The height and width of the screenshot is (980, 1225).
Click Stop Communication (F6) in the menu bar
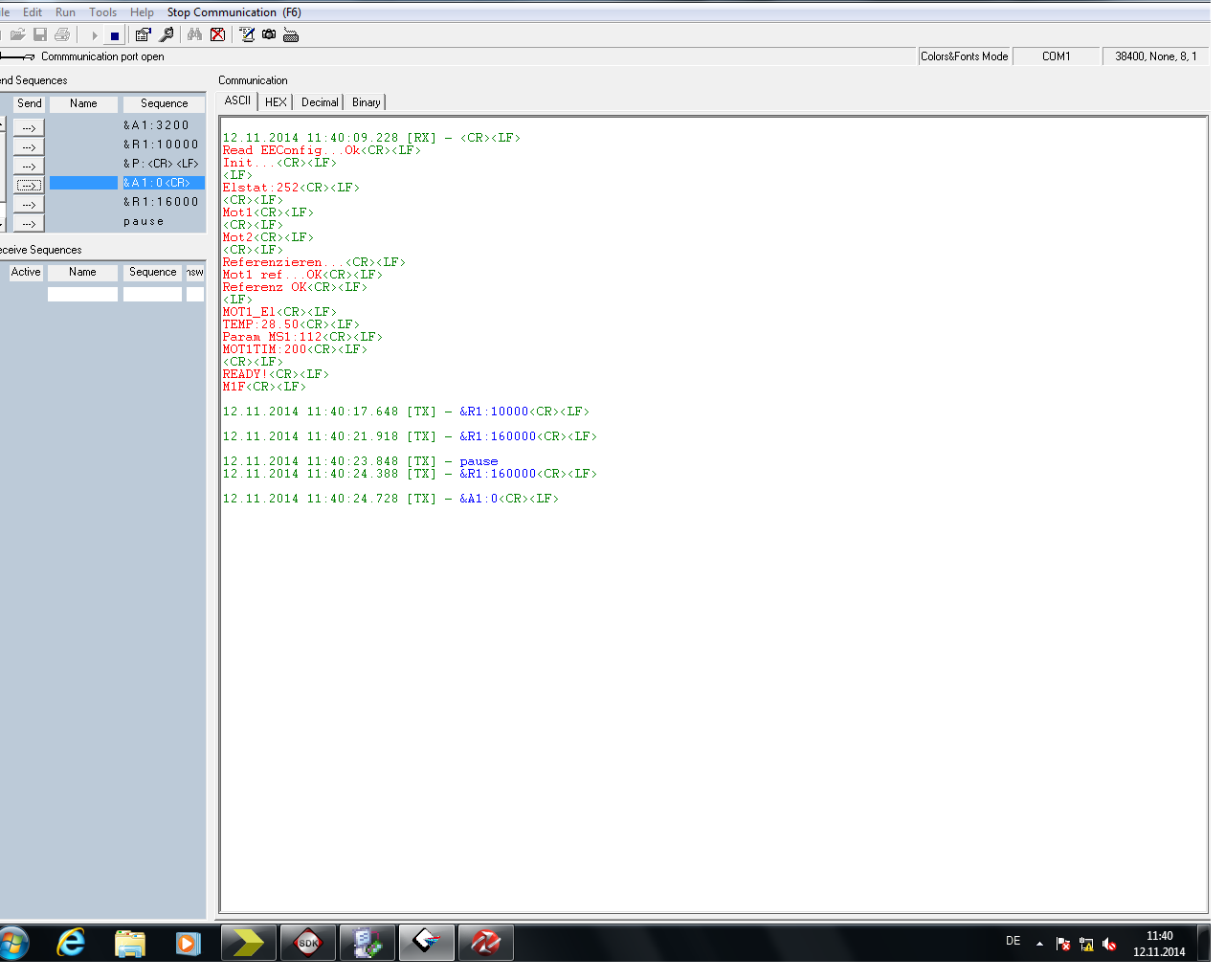pos(234,12)
